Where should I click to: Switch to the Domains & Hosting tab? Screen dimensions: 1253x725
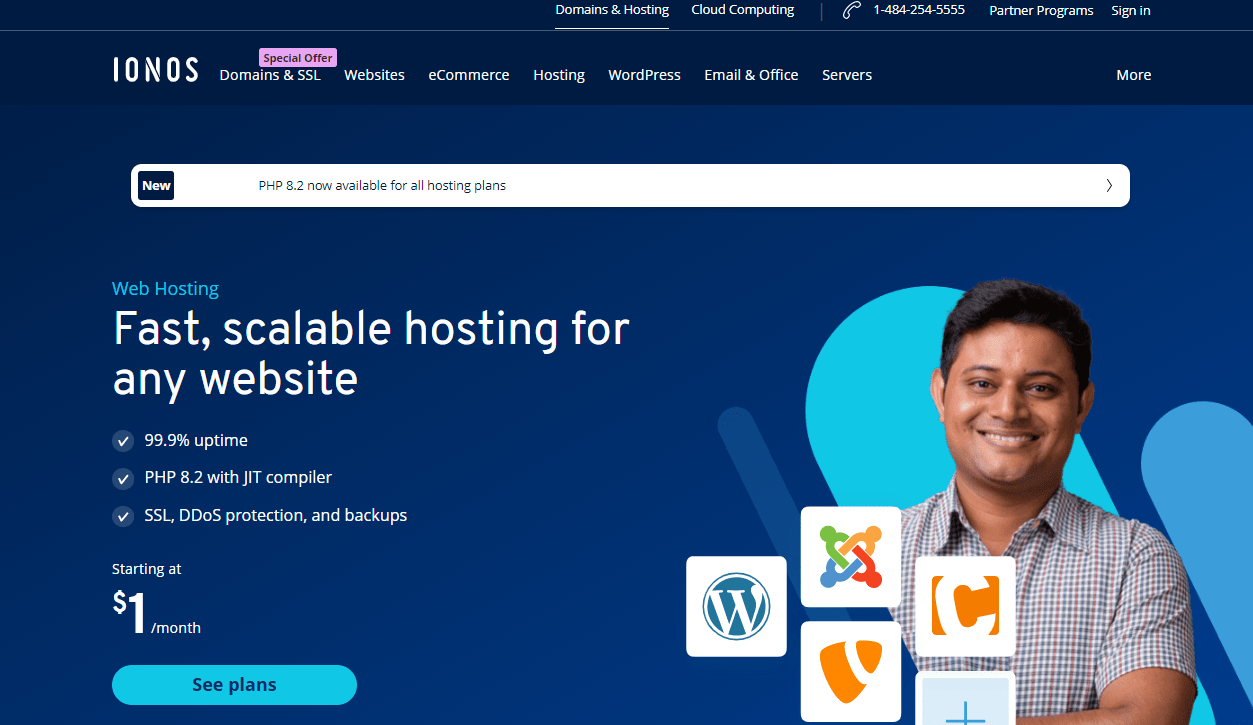612,10
